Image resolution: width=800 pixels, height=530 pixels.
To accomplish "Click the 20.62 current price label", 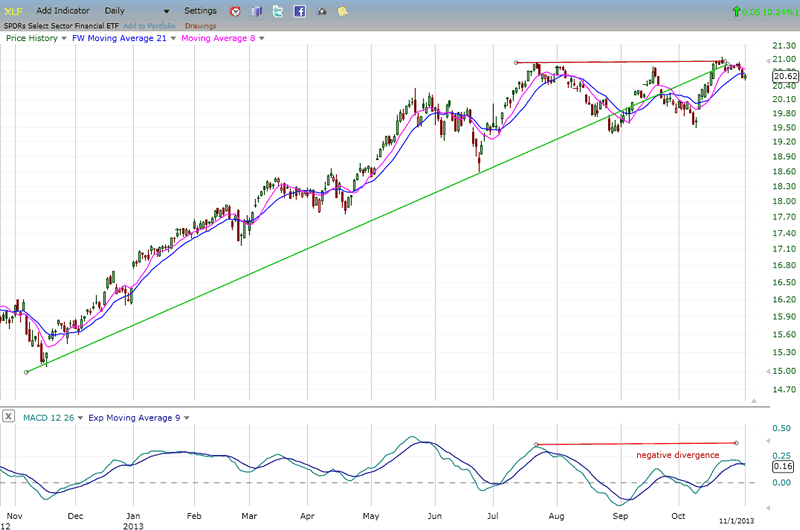I will [x=785, y=76].
